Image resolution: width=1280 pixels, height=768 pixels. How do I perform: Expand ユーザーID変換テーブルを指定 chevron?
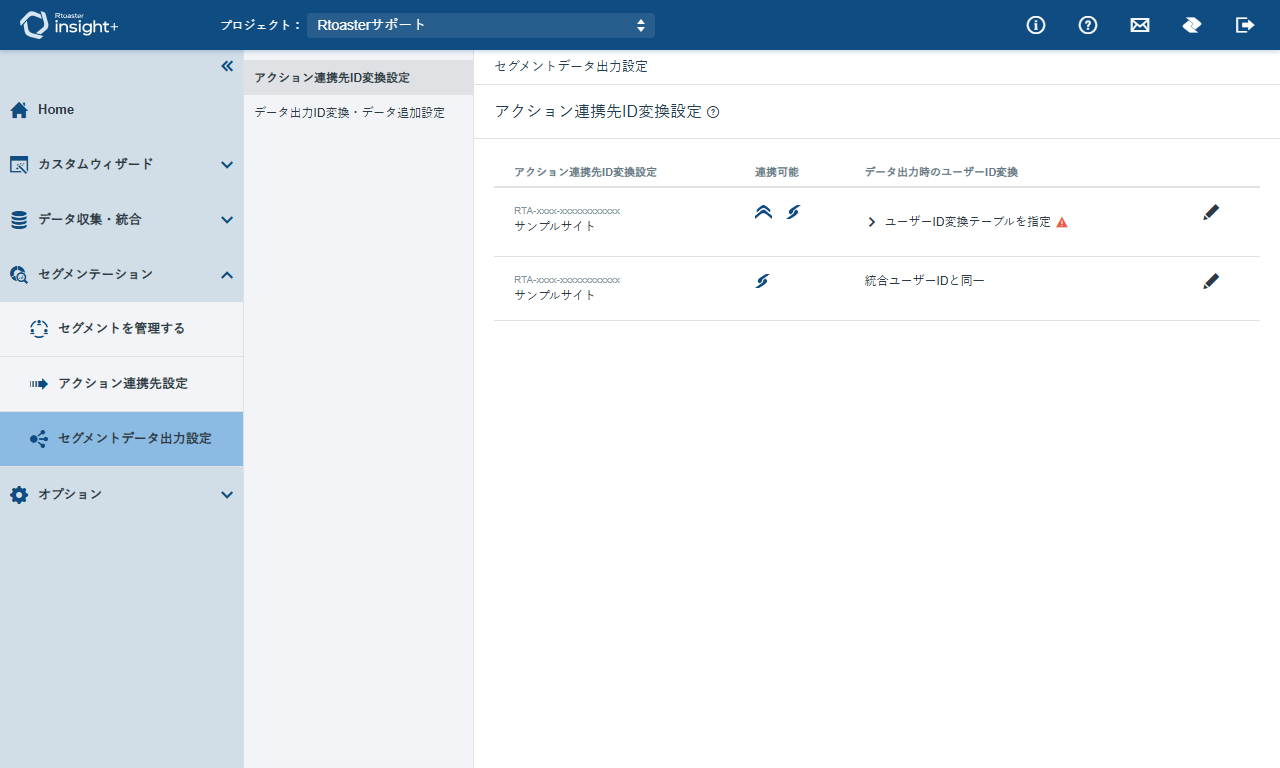(x=872, y=222)
